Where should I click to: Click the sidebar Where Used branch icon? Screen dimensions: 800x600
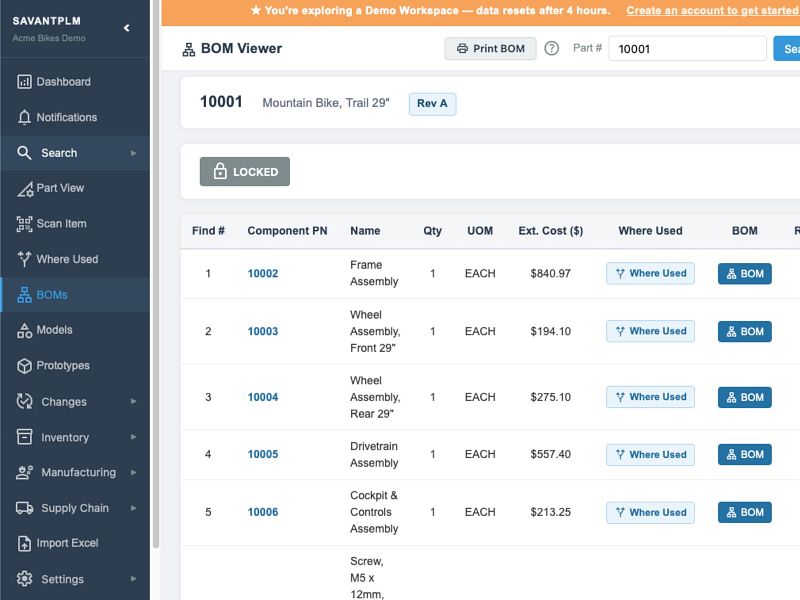[x=24, y=259]
